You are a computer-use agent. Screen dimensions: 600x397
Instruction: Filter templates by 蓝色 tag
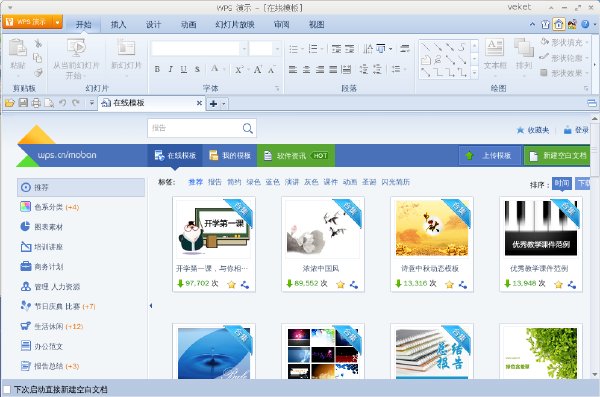[x=272, y=182]
